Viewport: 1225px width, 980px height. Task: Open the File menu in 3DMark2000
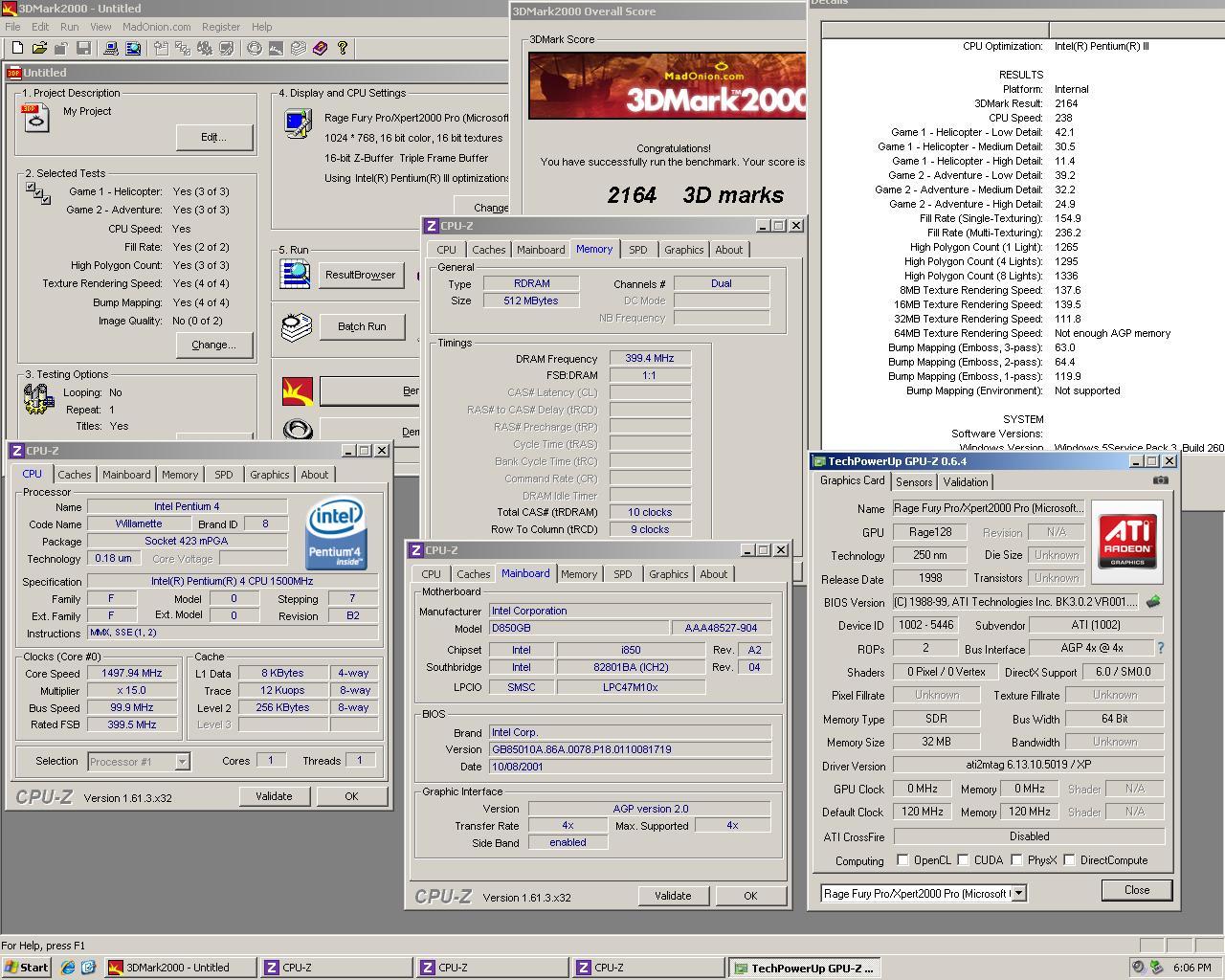12,27
